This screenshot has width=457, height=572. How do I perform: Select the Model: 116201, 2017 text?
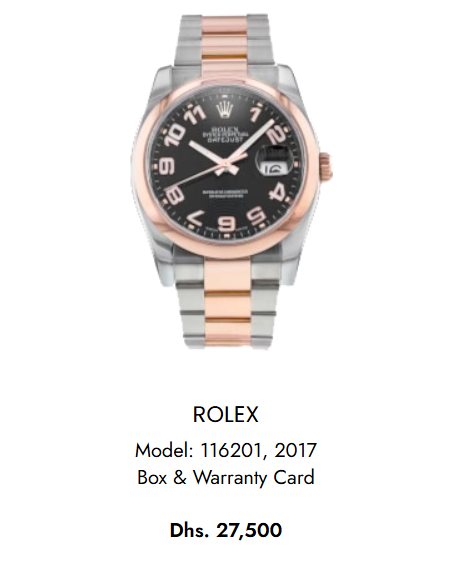226,450
